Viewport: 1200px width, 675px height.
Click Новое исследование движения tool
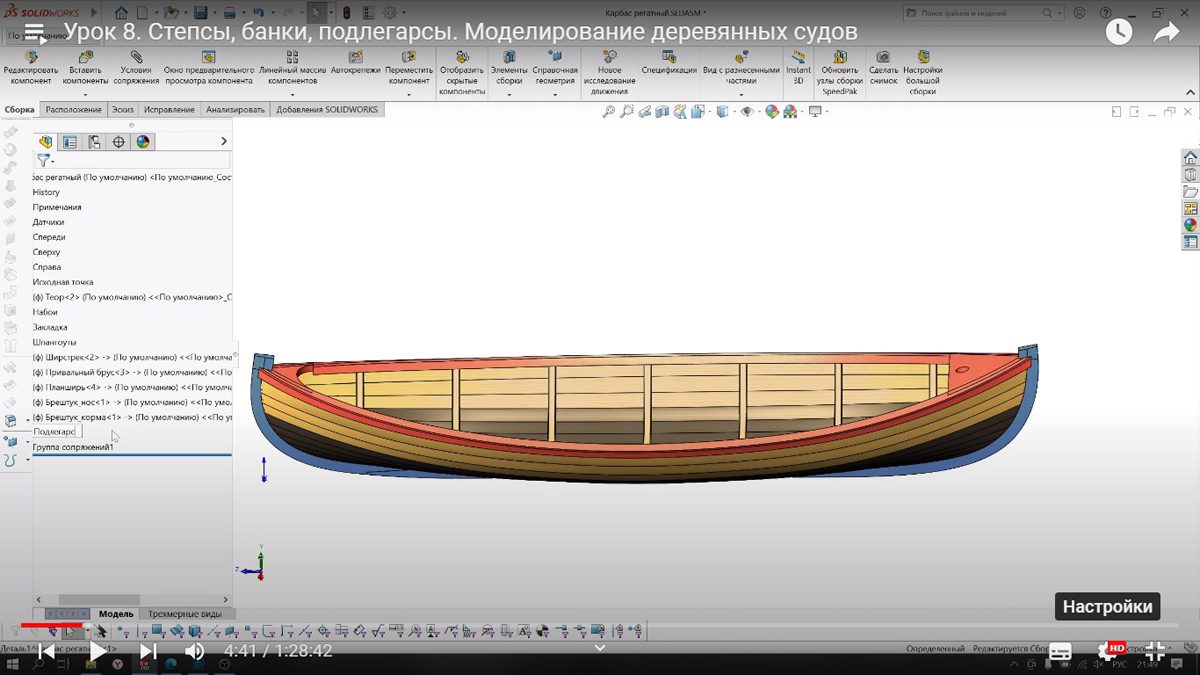609,74
